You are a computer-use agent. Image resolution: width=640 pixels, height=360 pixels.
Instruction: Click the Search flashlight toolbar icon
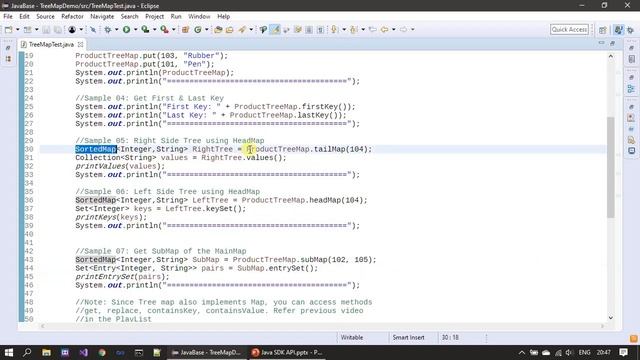tap(242, 30)
